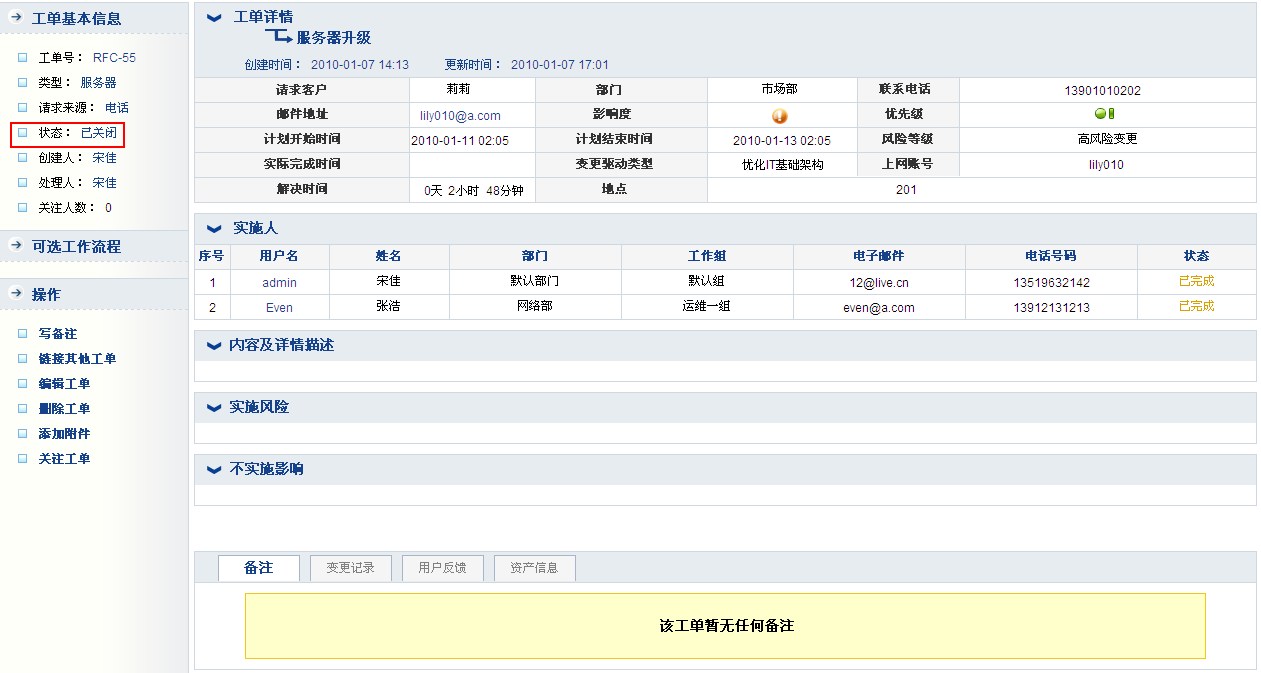Click the flow icon before 服务器升级 title
The image size is (1261, 673).
pos(278,38)
